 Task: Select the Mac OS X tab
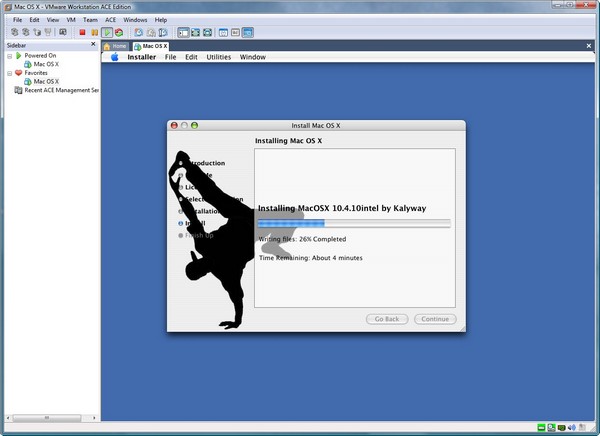151,46
